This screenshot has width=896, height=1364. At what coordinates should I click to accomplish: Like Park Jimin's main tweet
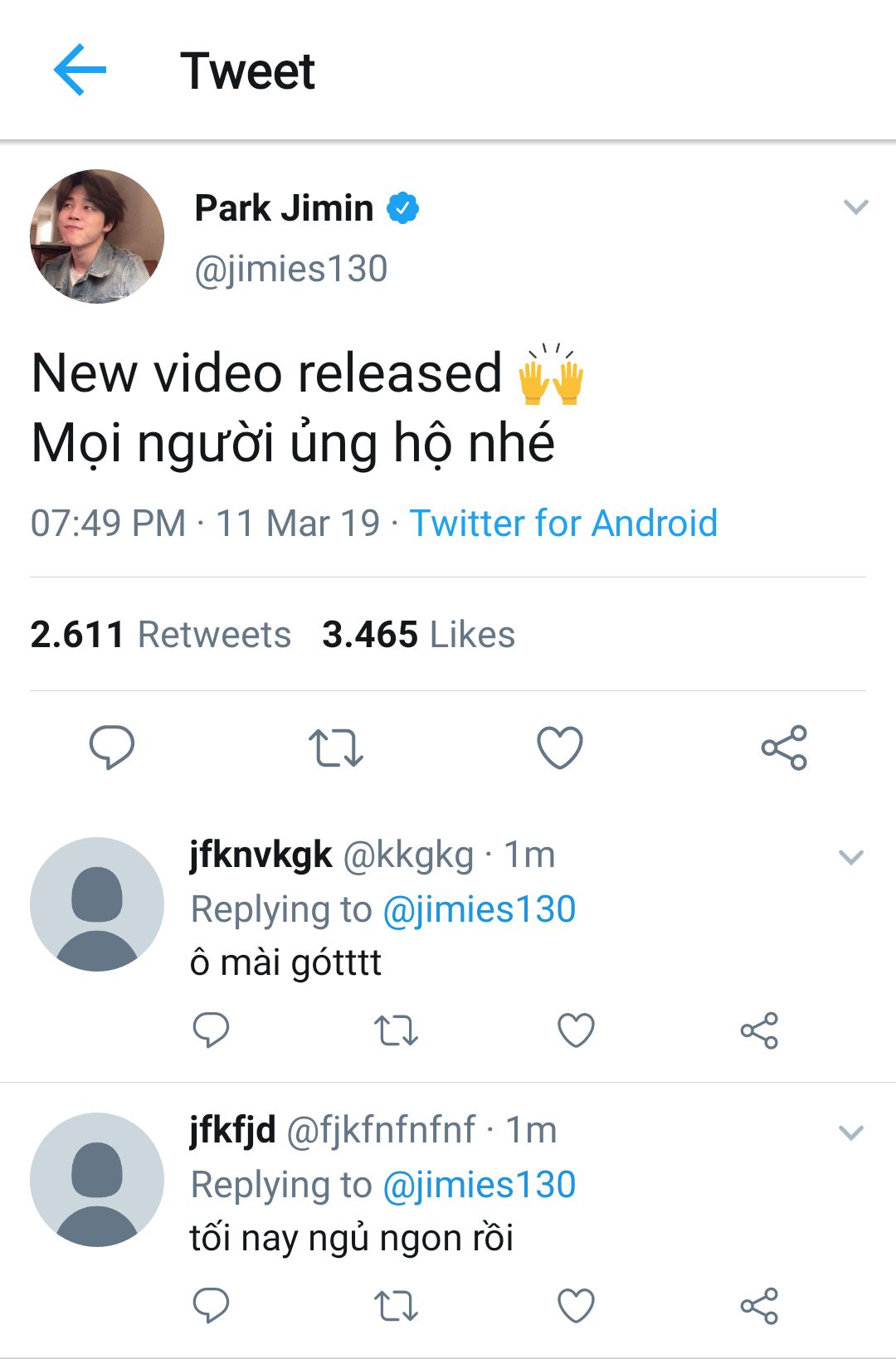click(560, 748)
